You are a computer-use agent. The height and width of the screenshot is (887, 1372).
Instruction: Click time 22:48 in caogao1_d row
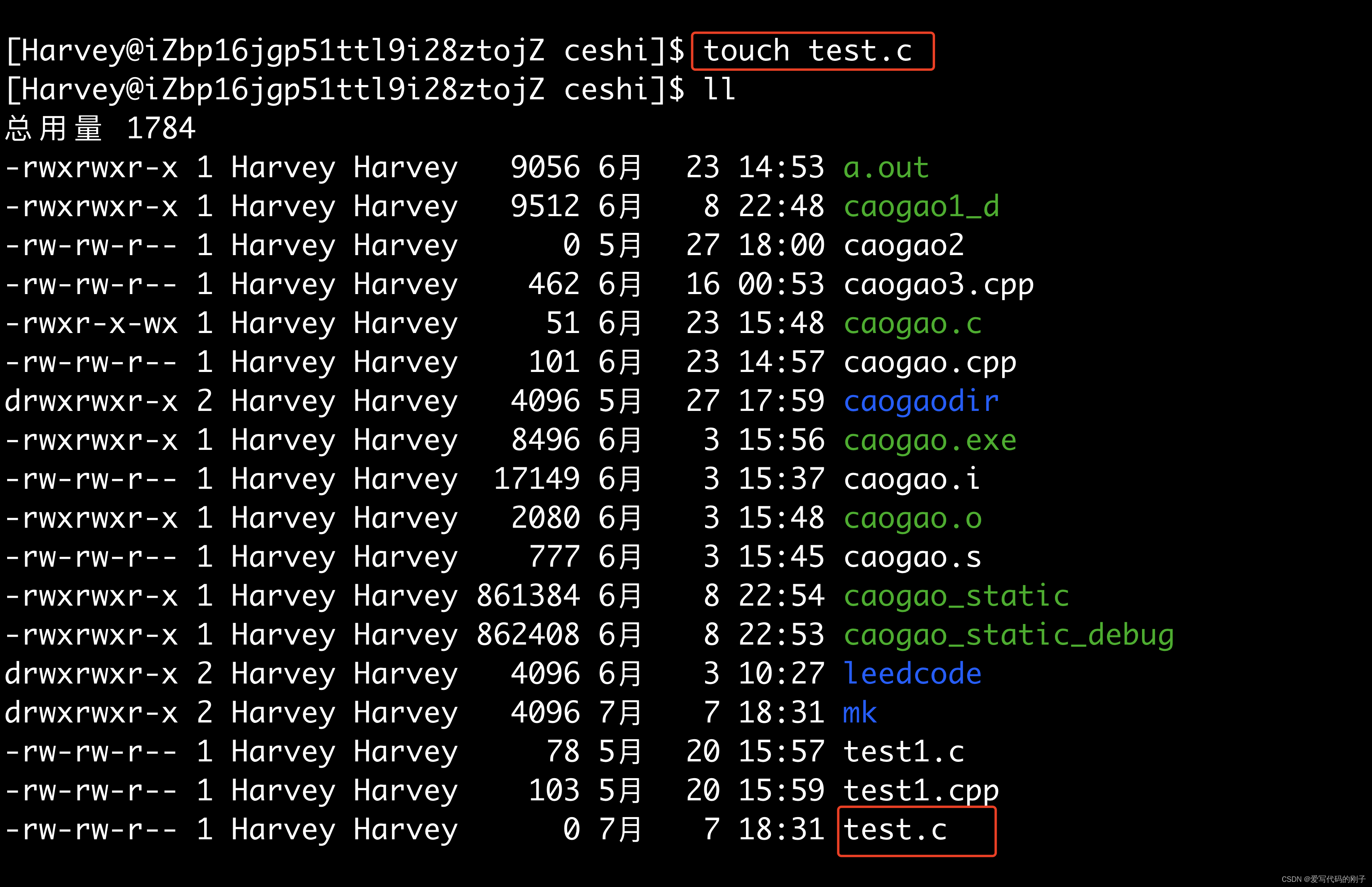[781, 207]
